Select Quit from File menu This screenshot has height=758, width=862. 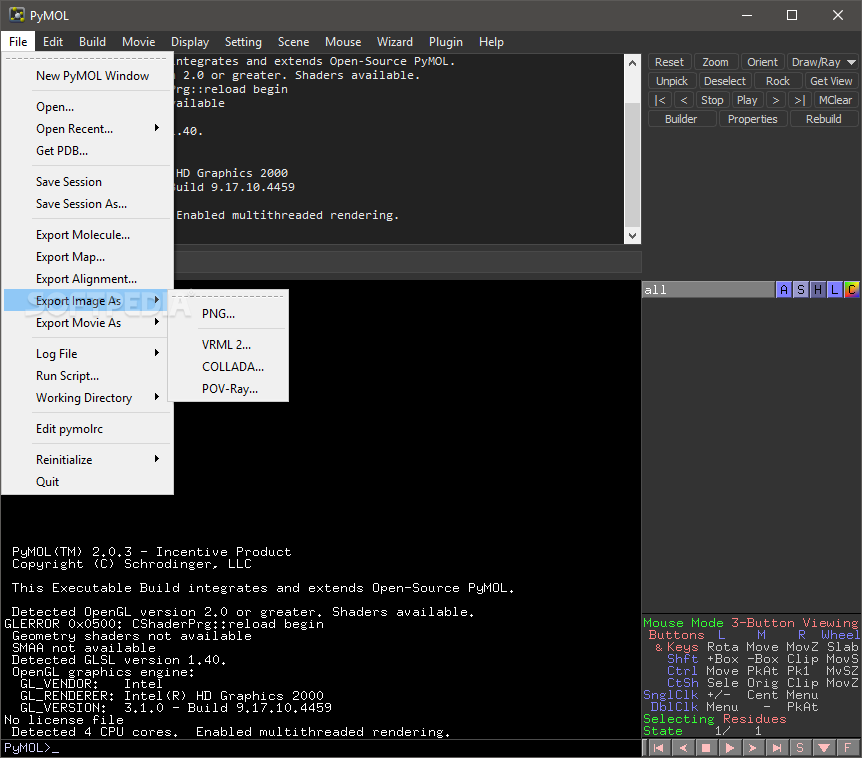[x=87, y=482]
